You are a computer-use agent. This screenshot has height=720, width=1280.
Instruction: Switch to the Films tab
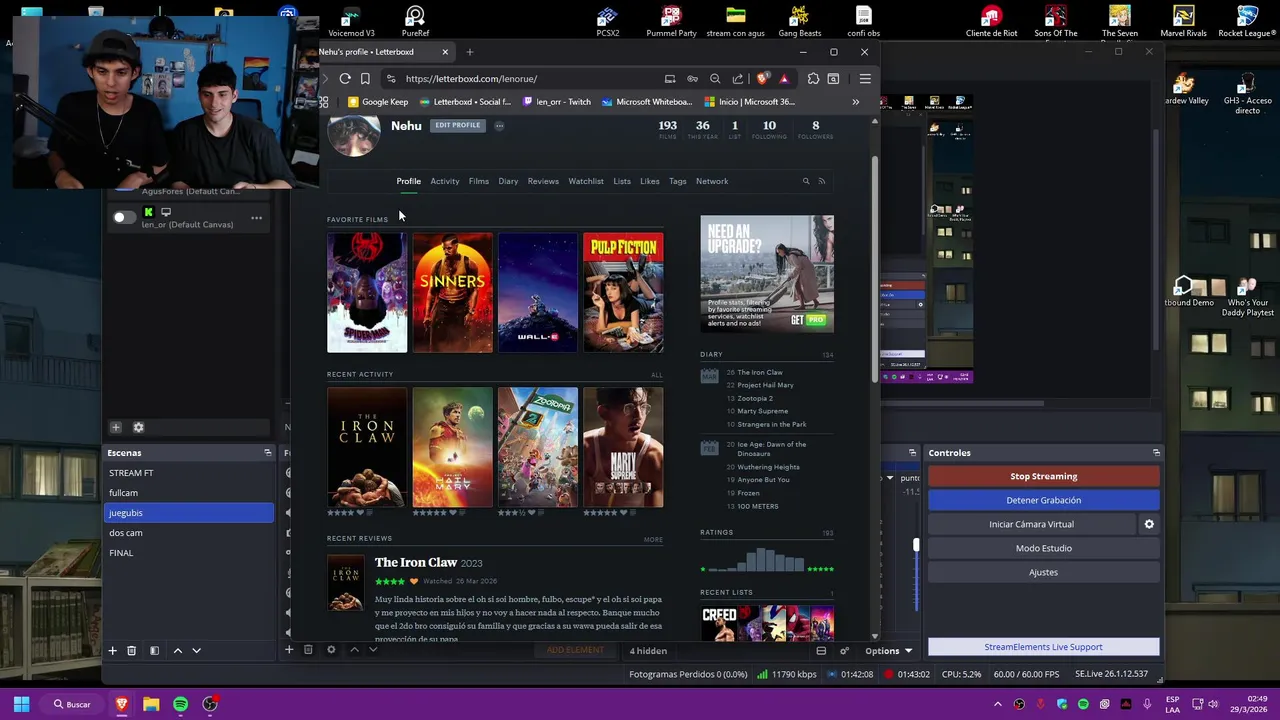coord(479,181)
